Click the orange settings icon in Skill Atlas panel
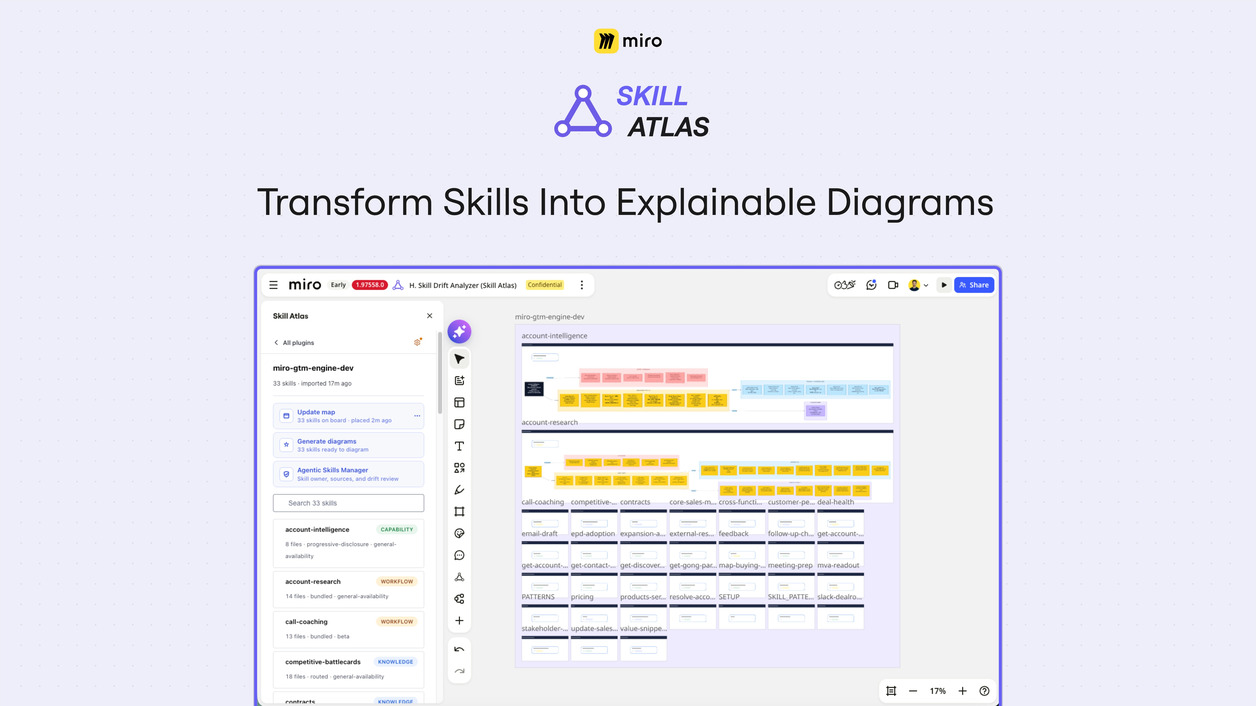This screenshot has height=706, width=1256. [418, 342]
